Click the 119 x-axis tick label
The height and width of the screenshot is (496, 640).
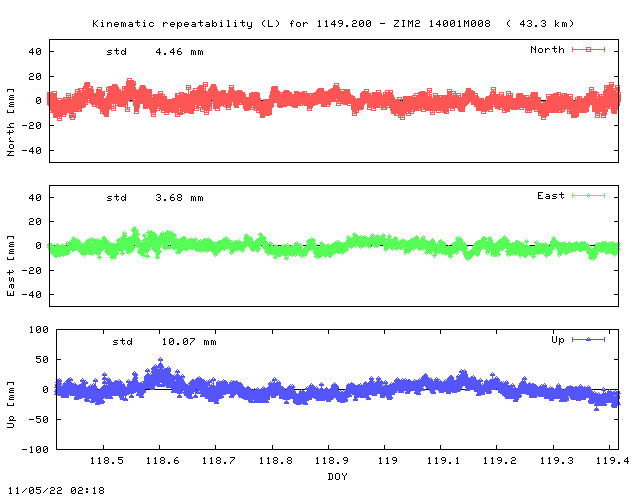[x=387, y=461]
